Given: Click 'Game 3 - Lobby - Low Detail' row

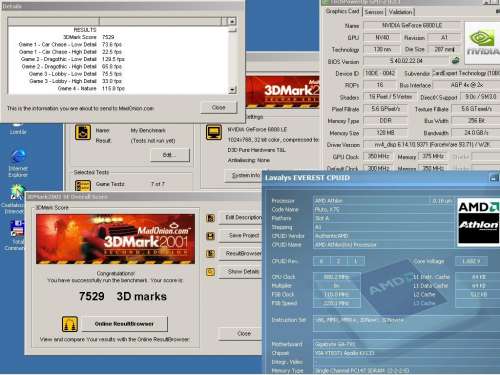Looking at the screenshot, I should click(x=75, y=74).
